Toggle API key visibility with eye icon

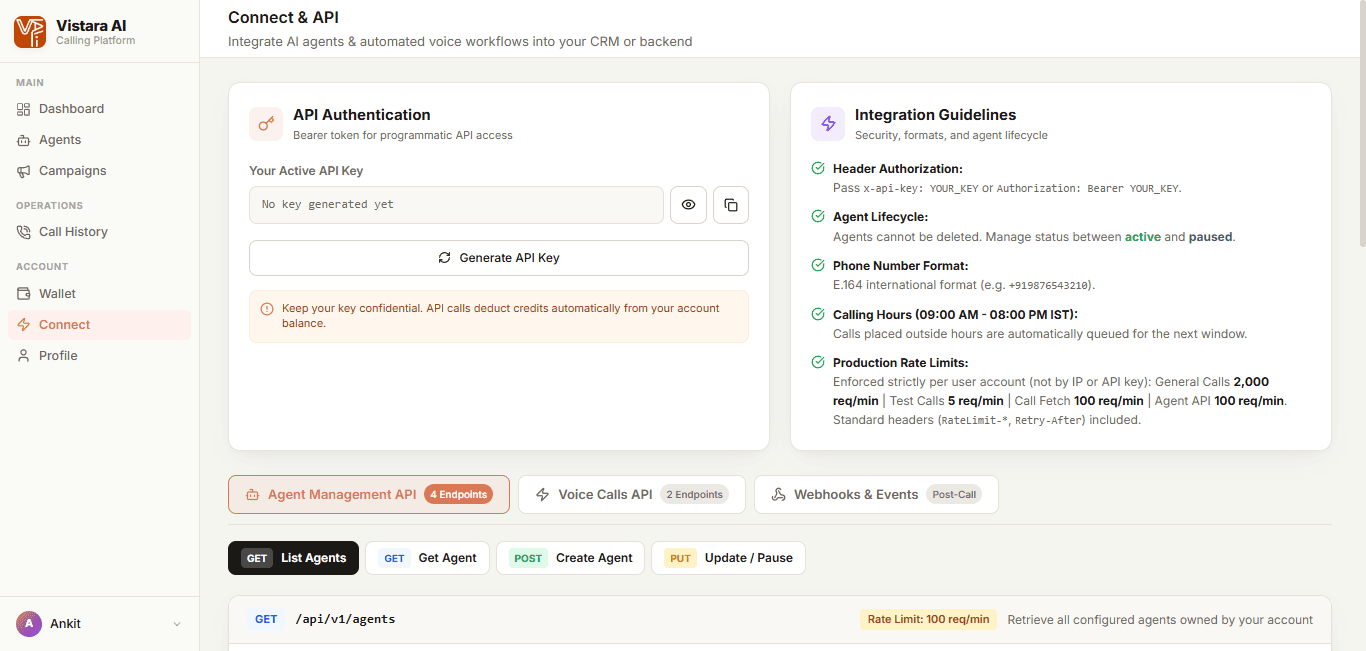pos(688,205)
